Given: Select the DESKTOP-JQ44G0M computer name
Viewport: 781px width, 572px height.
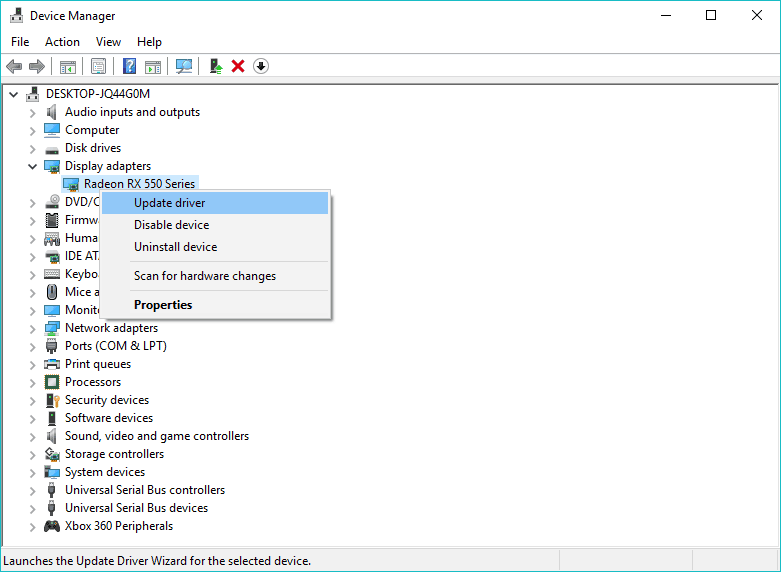Looking at the screenshot, I should click(98, 94).
